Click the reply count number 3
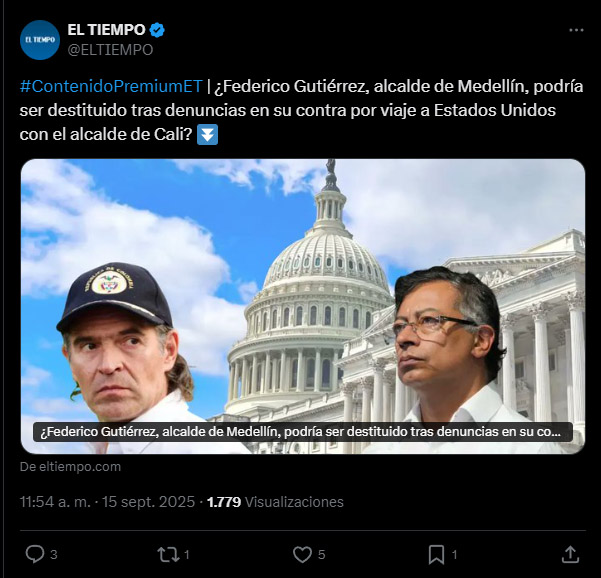 54,555
